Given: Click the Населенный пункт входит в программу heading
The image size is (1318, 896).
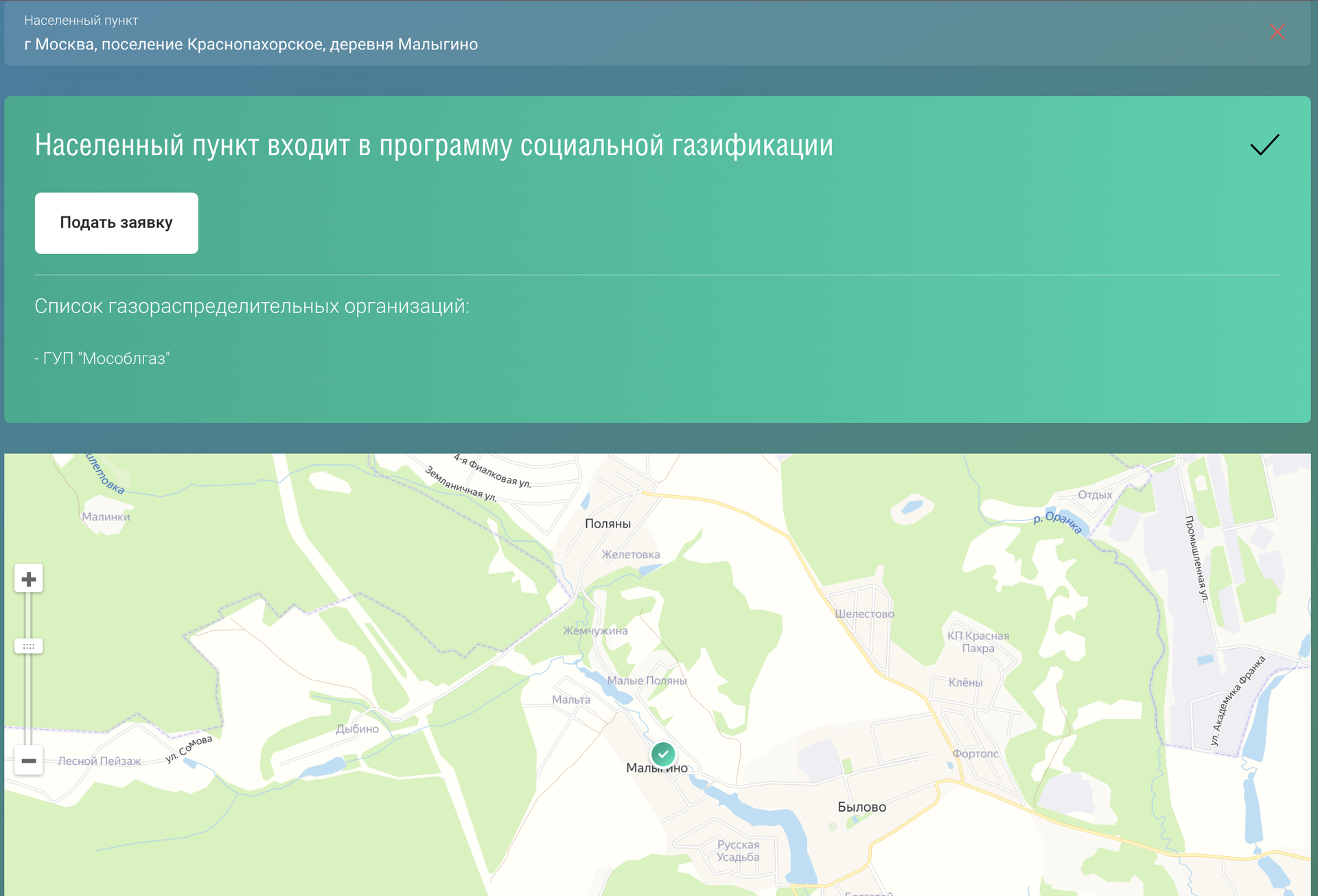Looking at the screenshot, I should click(434, 146).
